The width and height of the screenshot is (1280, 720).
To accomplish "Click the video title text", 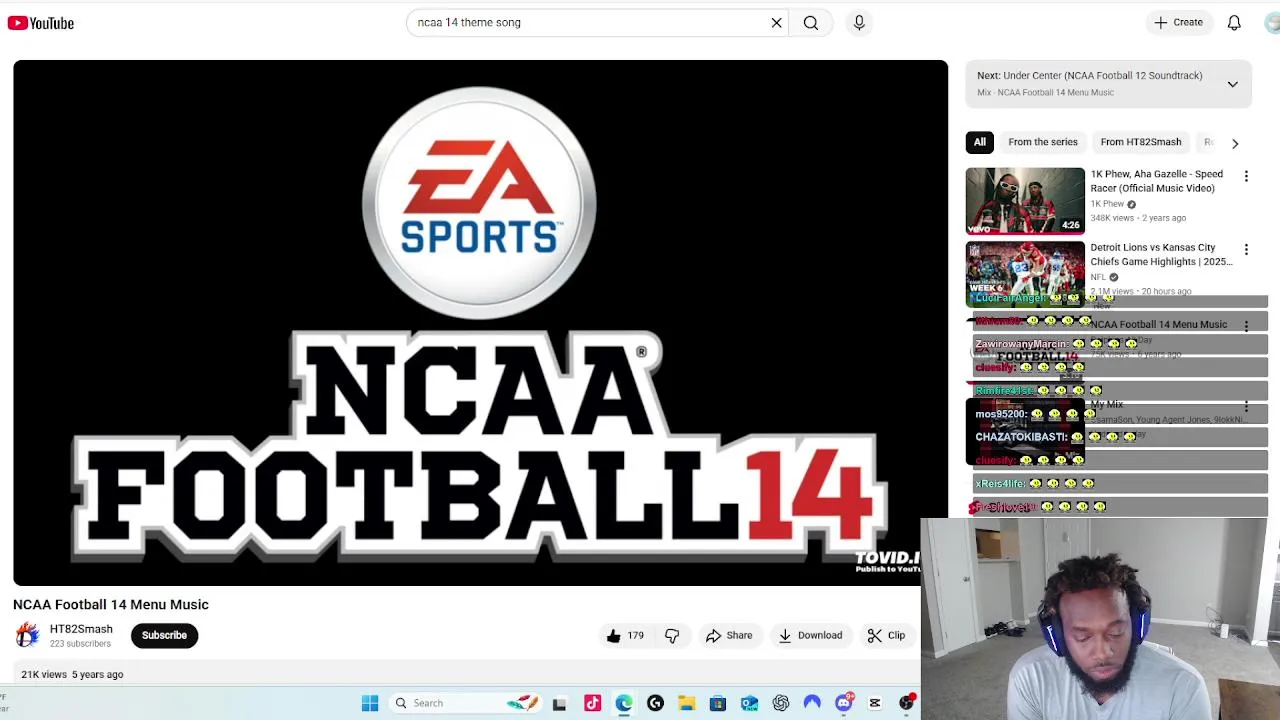I will coord(111,604).
